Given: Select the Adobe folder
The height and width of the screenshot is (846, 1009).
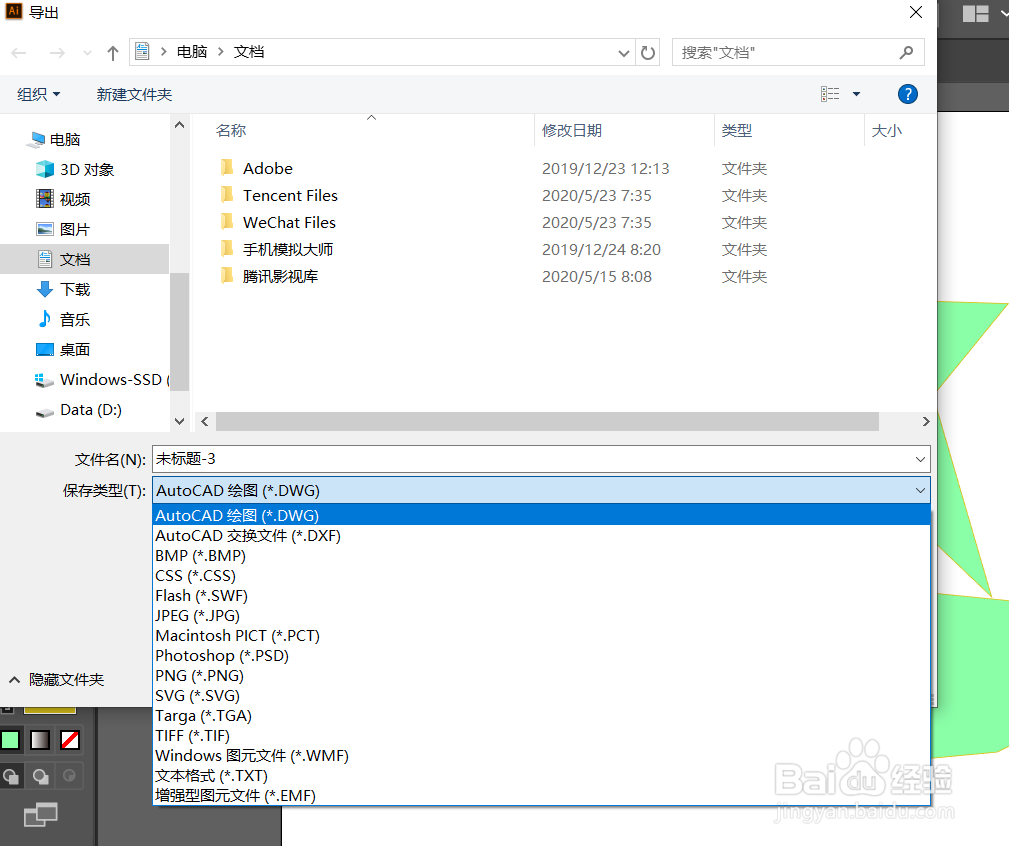Looking at the screenshot, I should (256, 169).
